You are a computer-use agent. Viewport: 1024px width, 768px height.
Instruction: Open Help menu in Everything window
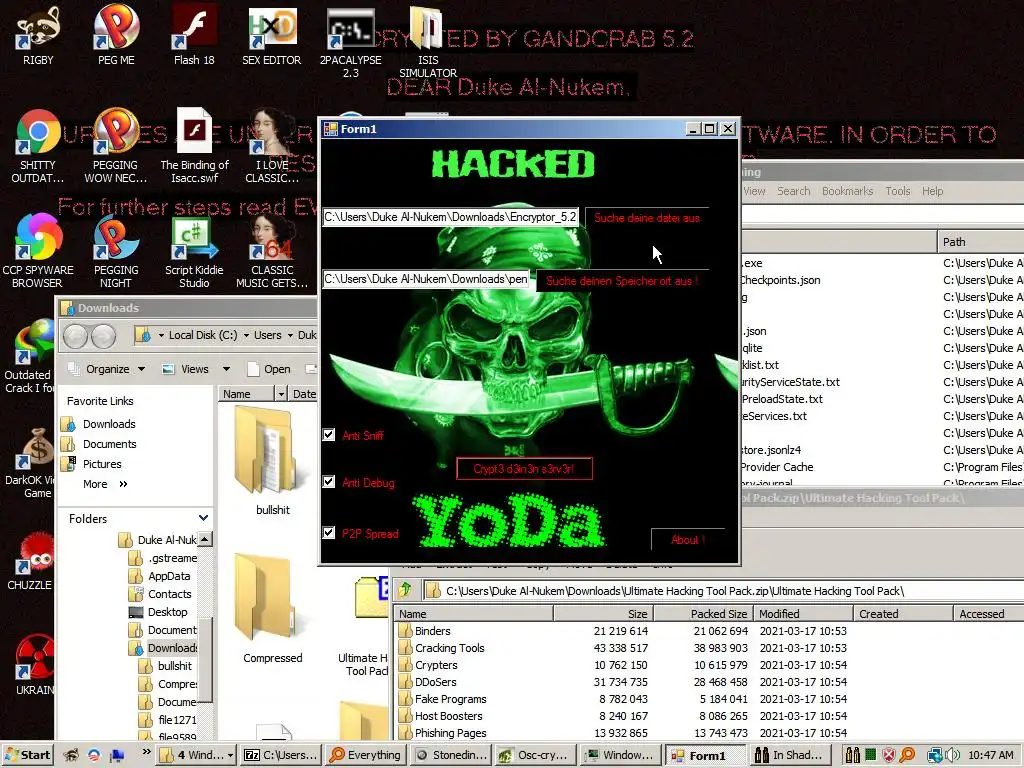(933, 191)
